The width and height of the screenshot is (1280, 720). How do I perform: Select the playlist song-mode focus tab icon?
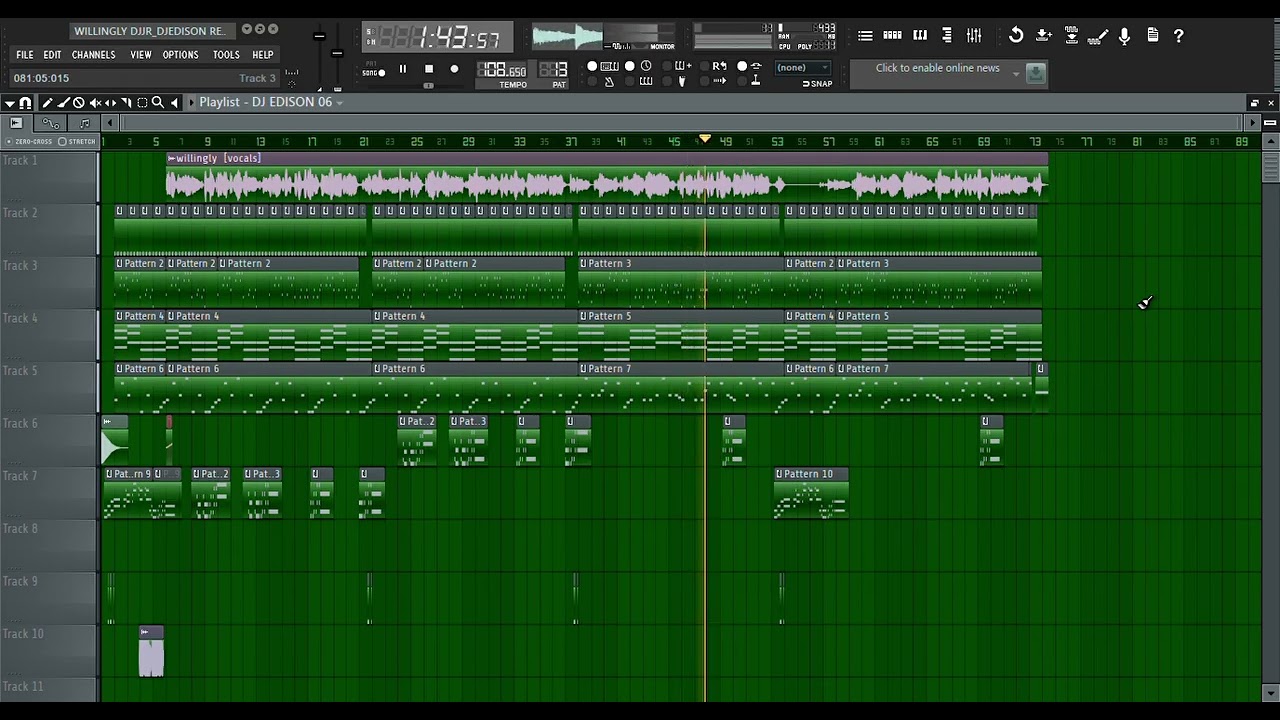pos(16,123)
